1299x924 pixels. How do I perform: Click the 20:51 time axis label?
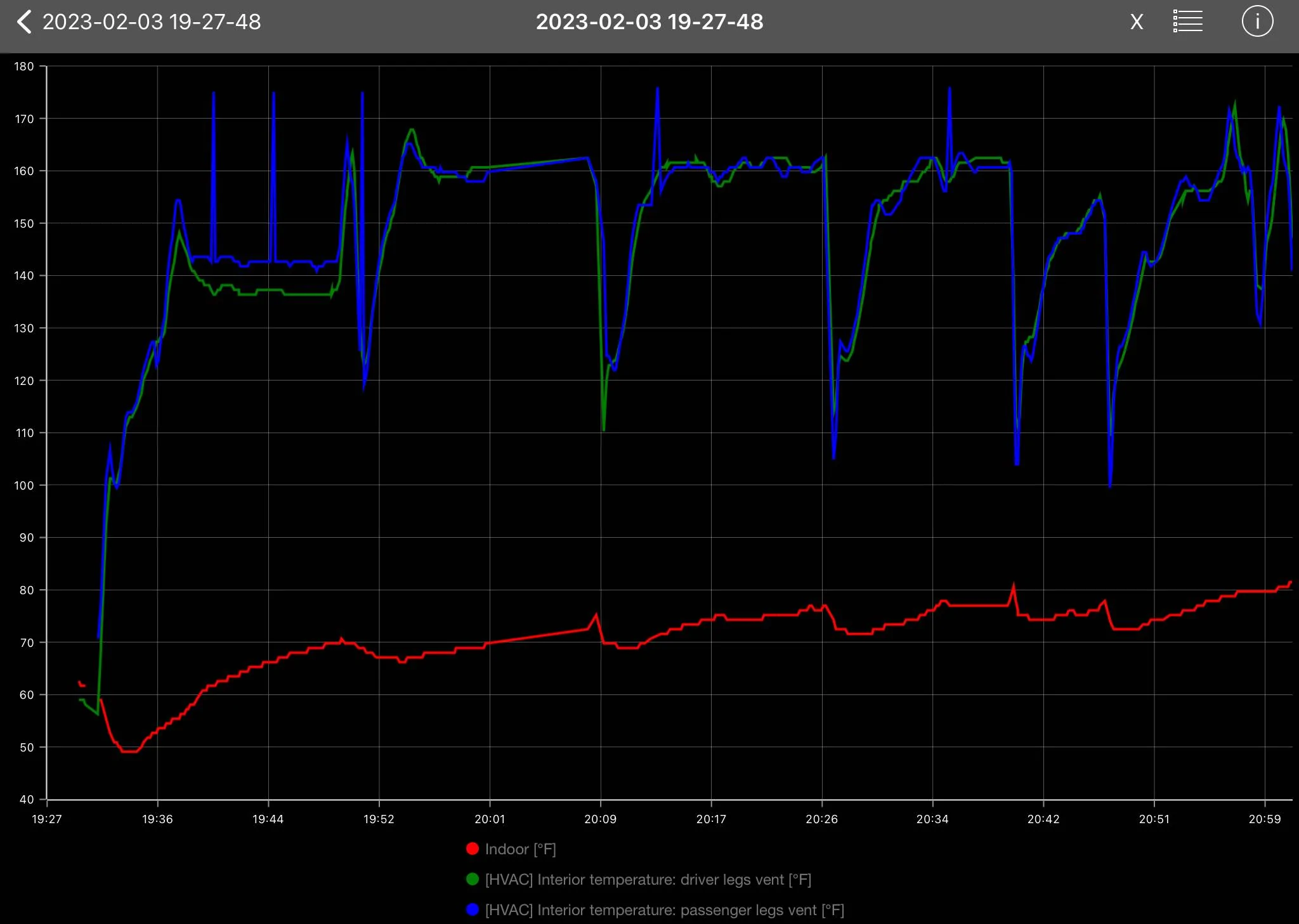point(1154,819)
